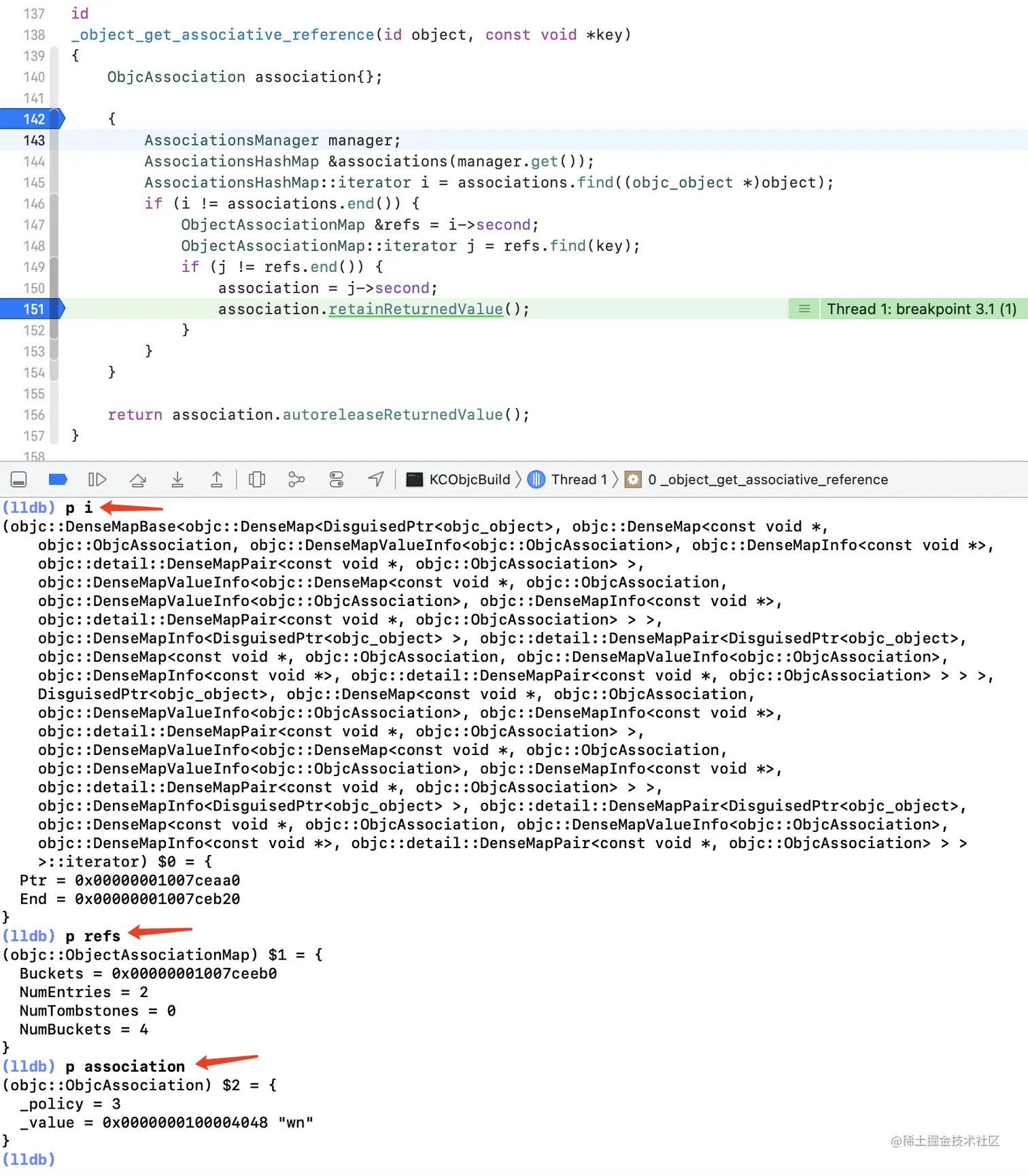This screenshot has height=1176, width=1028.
Task: Click the 'End = 0x00000001007ceb20' output line
Action: 130,899
